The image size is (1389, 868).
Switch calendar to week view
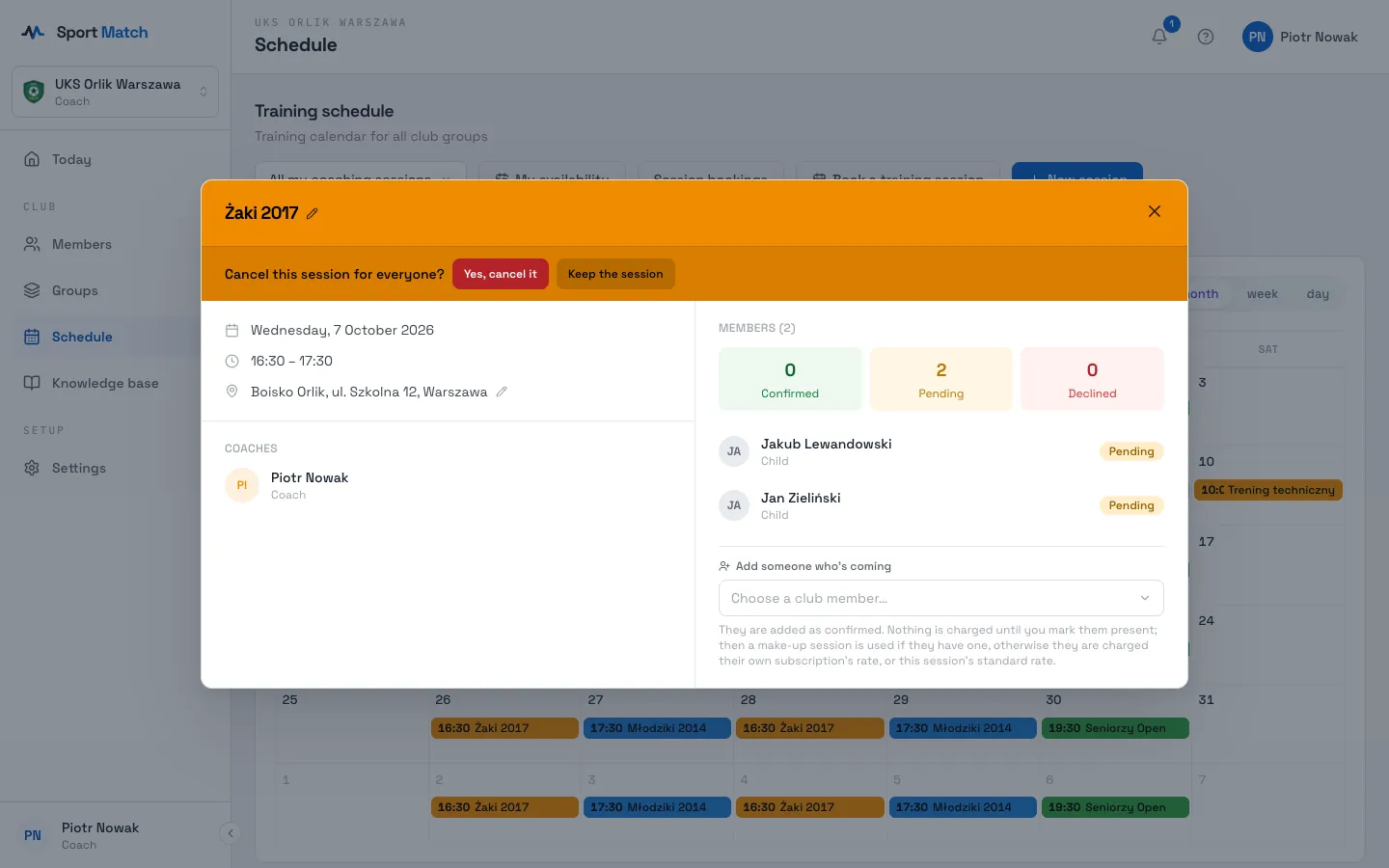tap(1262, 294)
